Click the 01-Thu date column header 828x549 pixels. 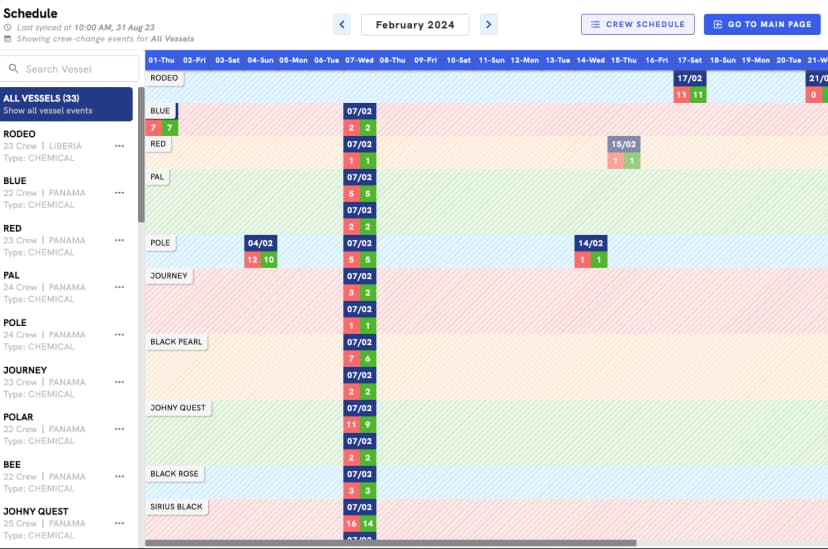click(x=161, y=60)
